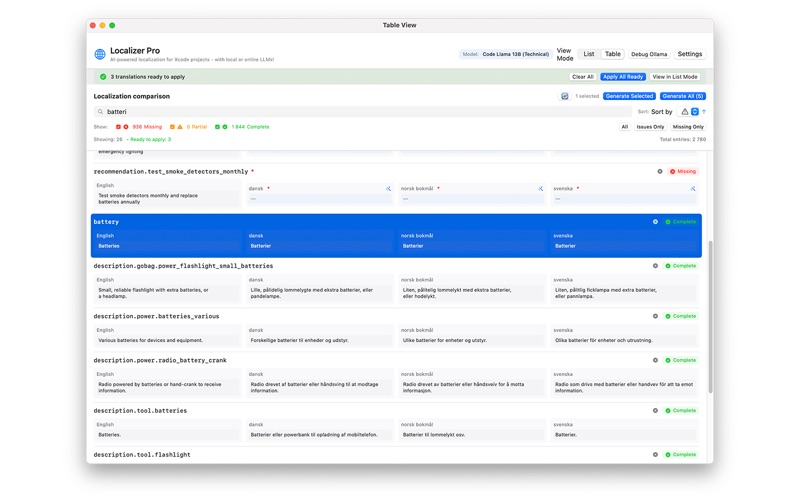Image resolution: width=800 pixels, height=500 pixels.
Task: Click the magic wand icon in the dansk field
Action: click(x=388, y=189)
